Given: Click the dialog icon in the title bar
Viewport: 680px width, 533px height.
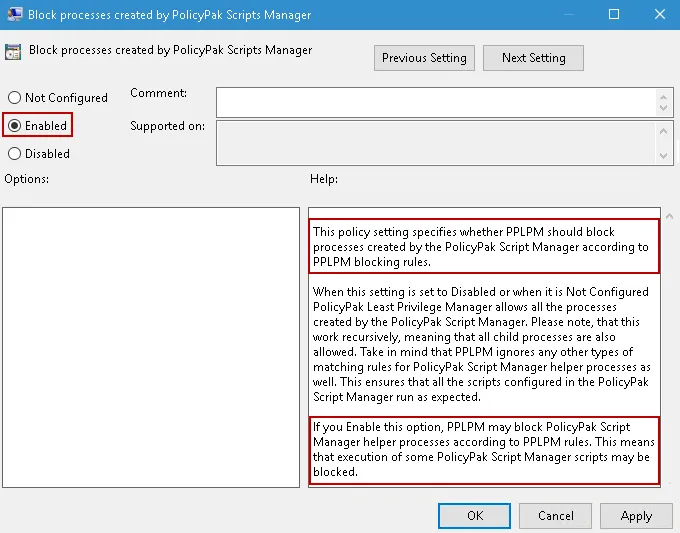Looking at the screenshot, I should click(x=14, y=14).
